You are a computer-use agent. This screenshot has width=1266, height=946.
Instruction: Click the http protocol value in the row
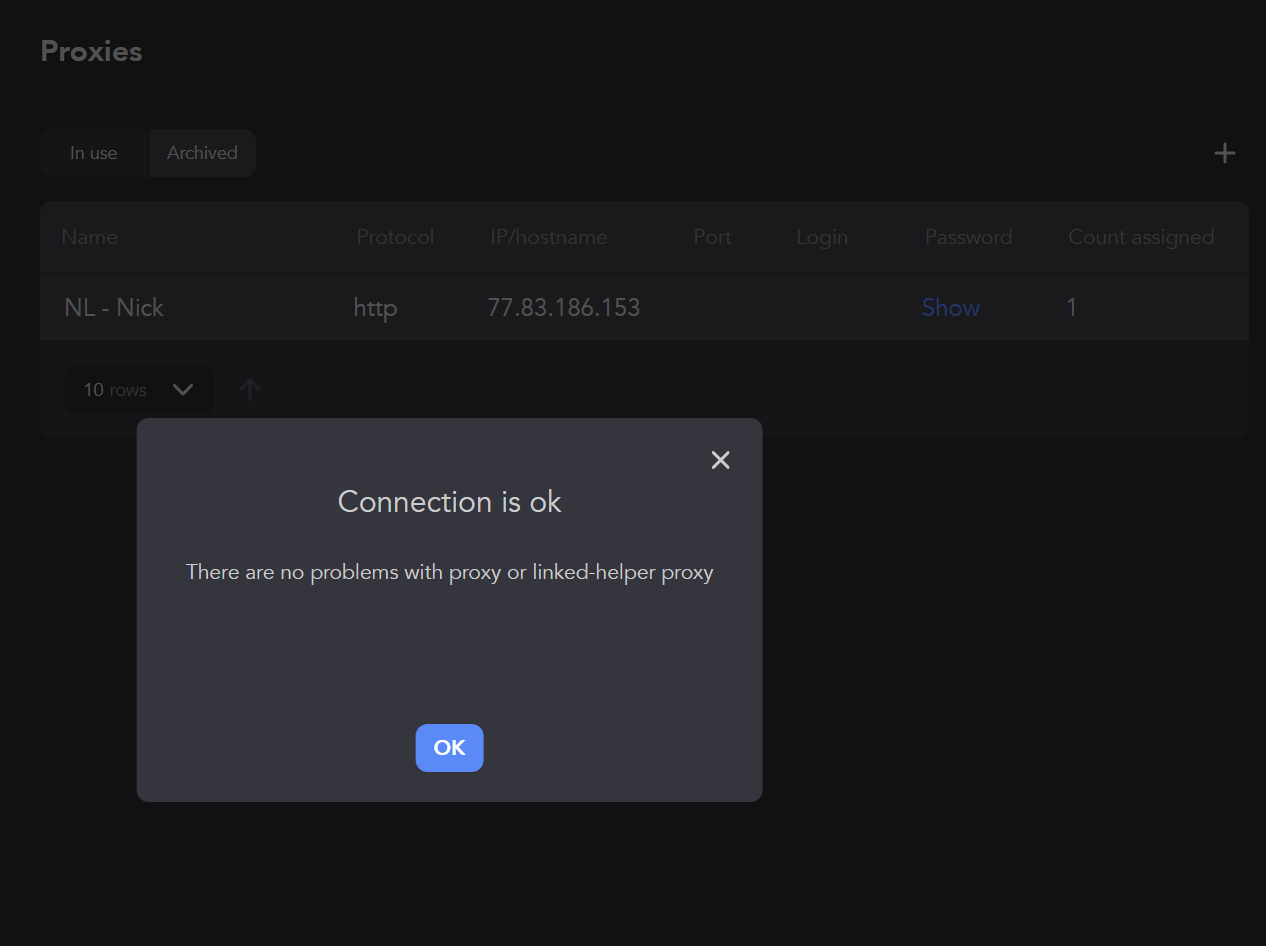(x=374, y=307)
